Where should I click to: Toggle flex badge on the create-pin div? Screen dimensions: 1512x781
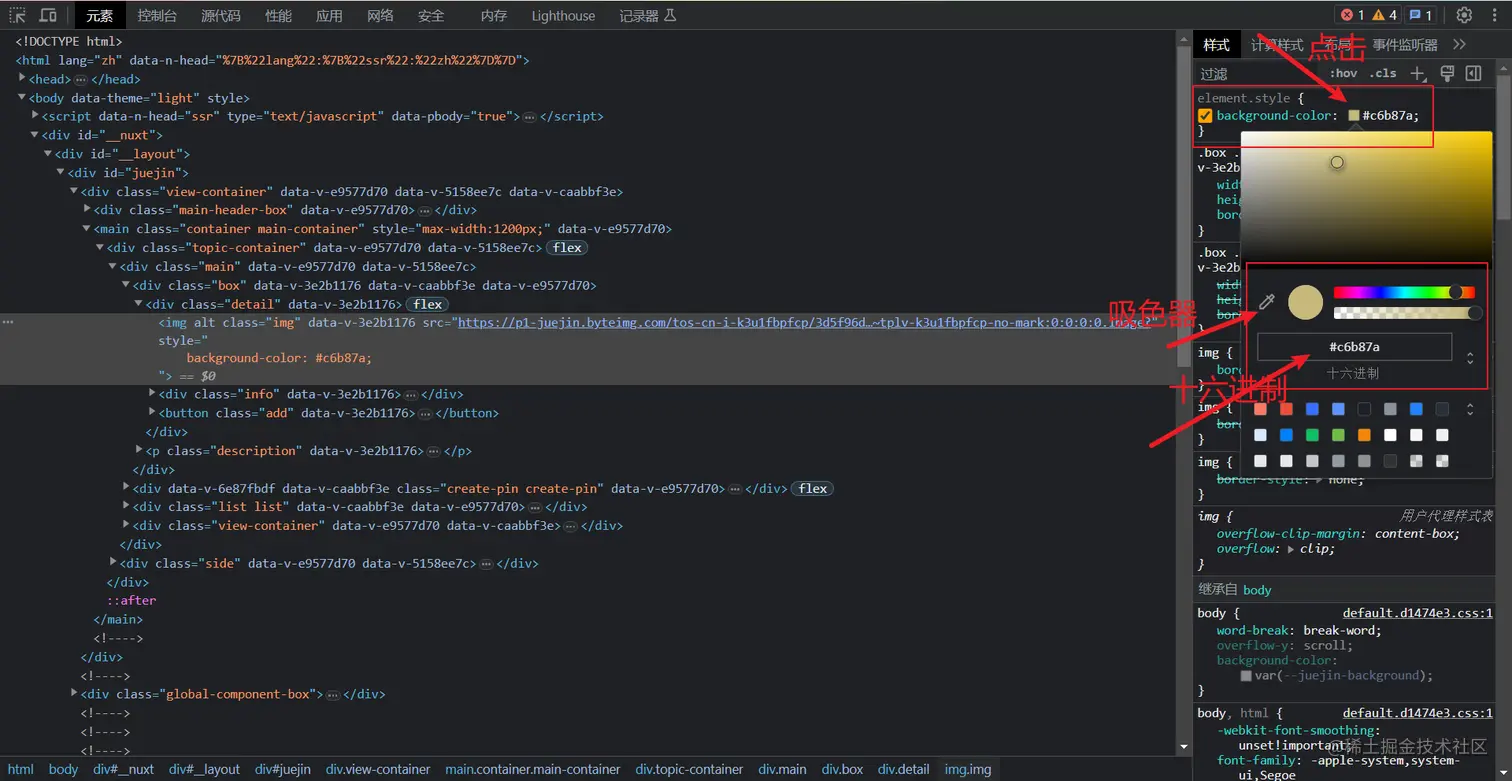click(812, 489)
